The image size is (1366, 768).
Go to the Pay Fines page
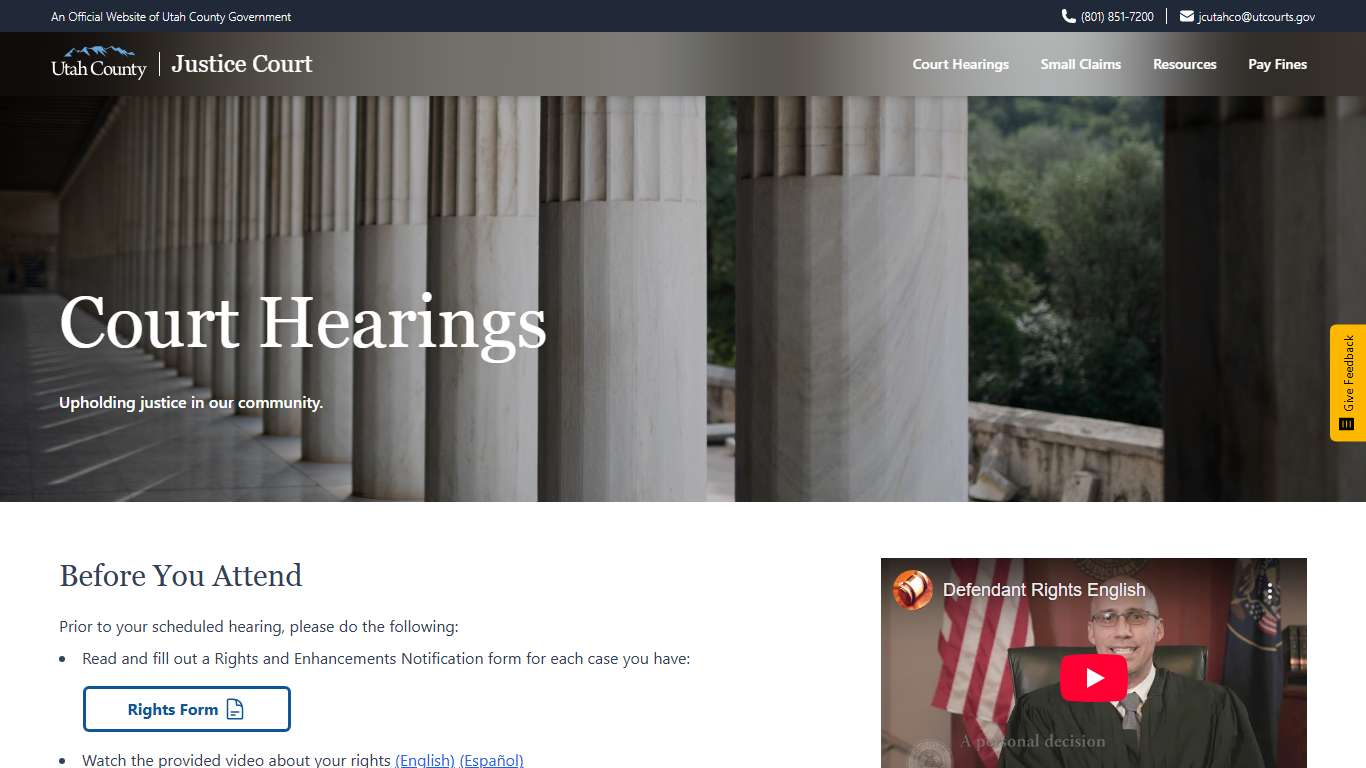[x=1277, y=64]
